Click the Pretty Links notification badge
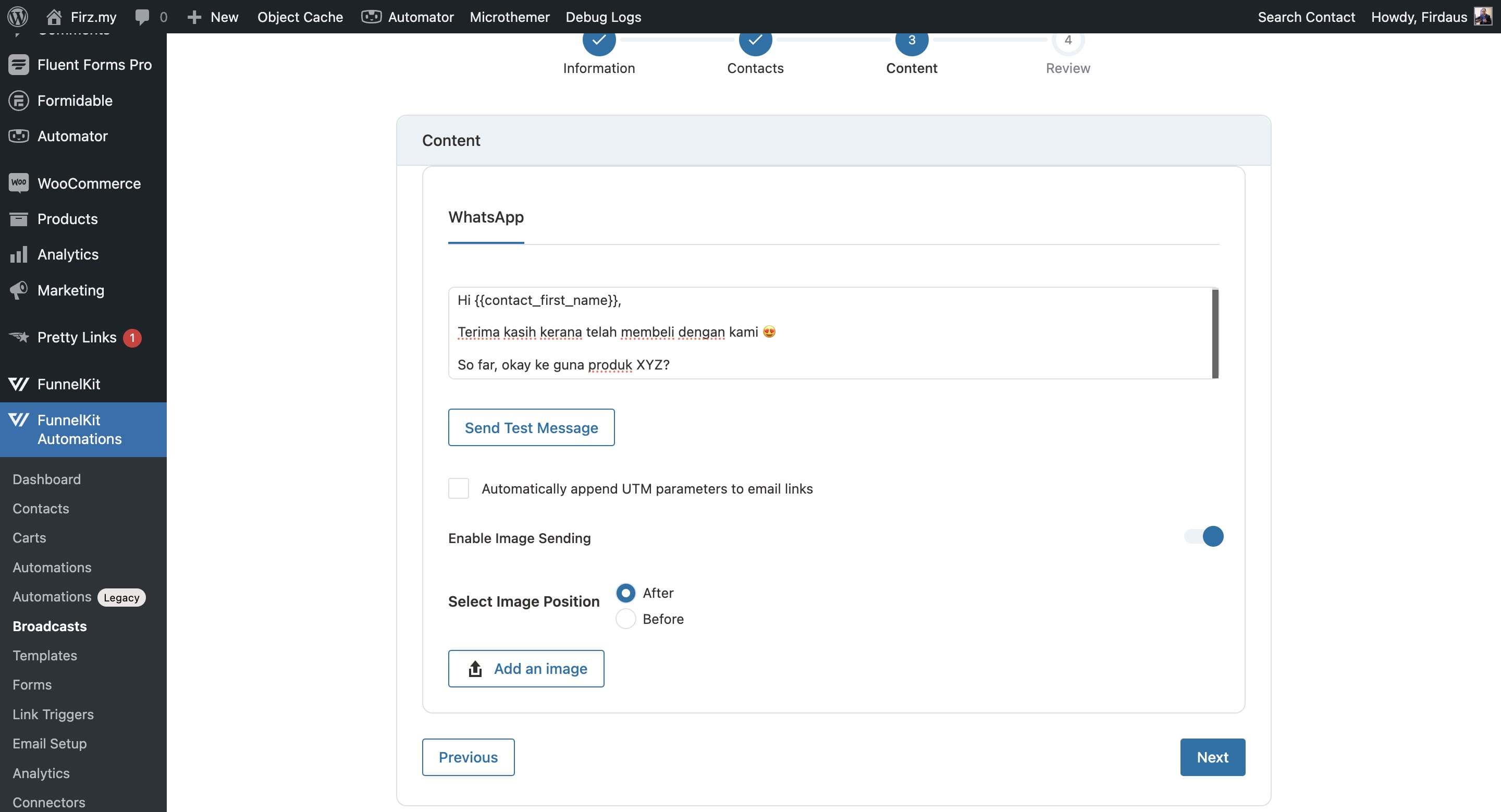 [x=132, y=337]
